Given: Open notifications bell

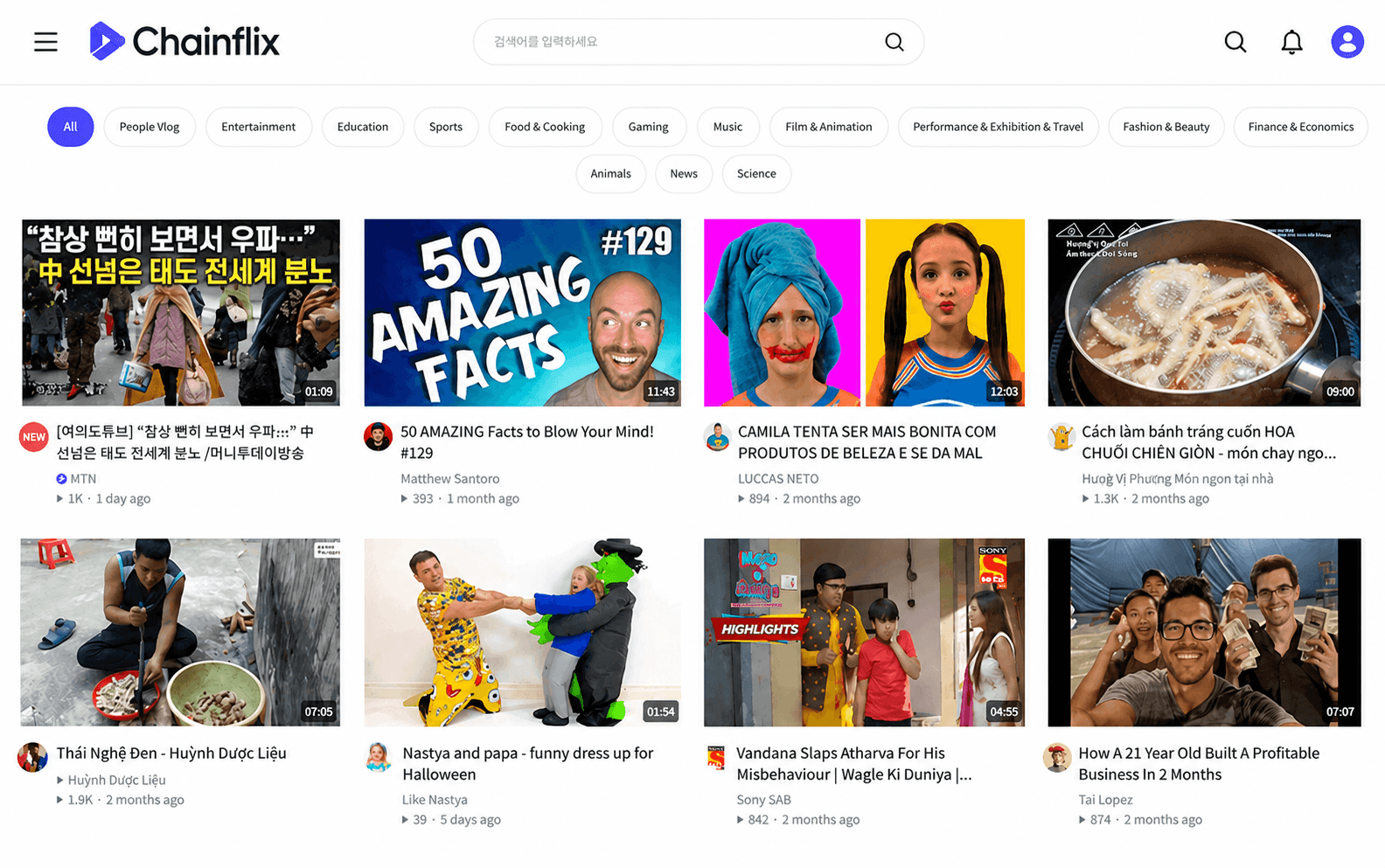Looking at the screenshot, I should pyautogui.click(x=1291, y=42).
